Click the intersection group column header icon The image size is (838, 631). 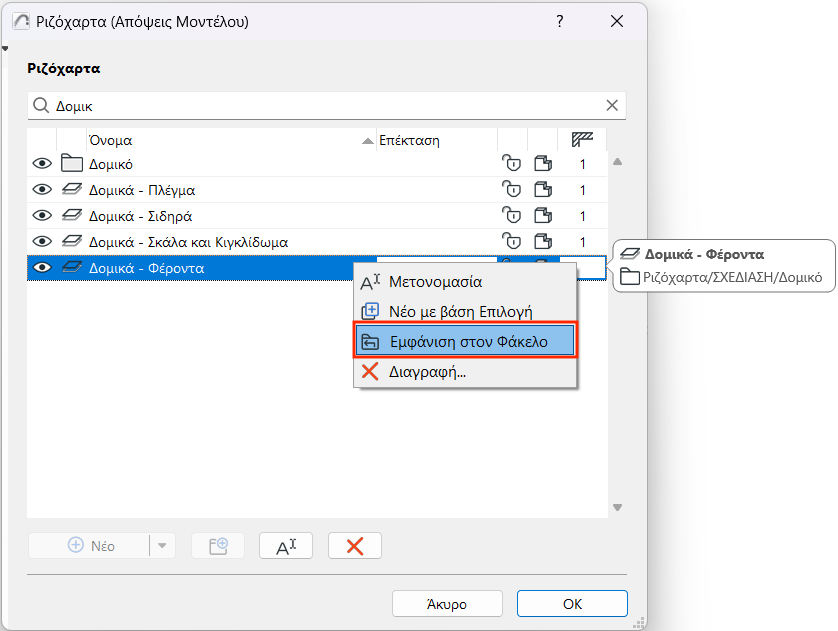click(582, 139)
